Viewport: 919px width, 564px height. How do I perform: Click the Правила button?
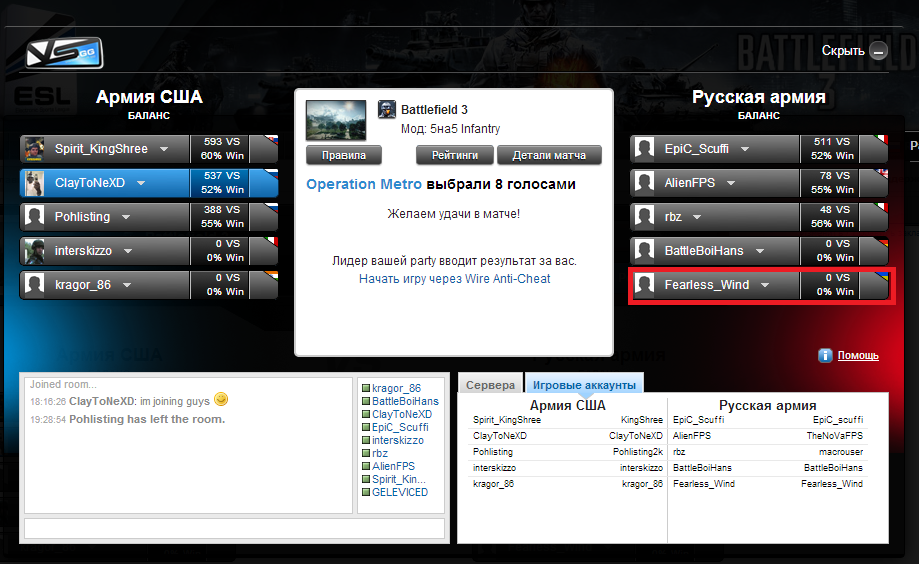coord(344,155)
